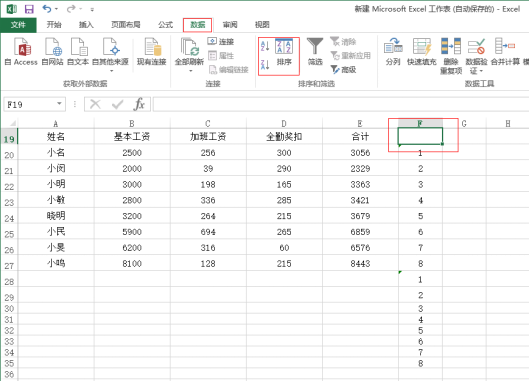
Task: Click the cell showing 8443
Action: pyautogui.click(x=360, y=263)
